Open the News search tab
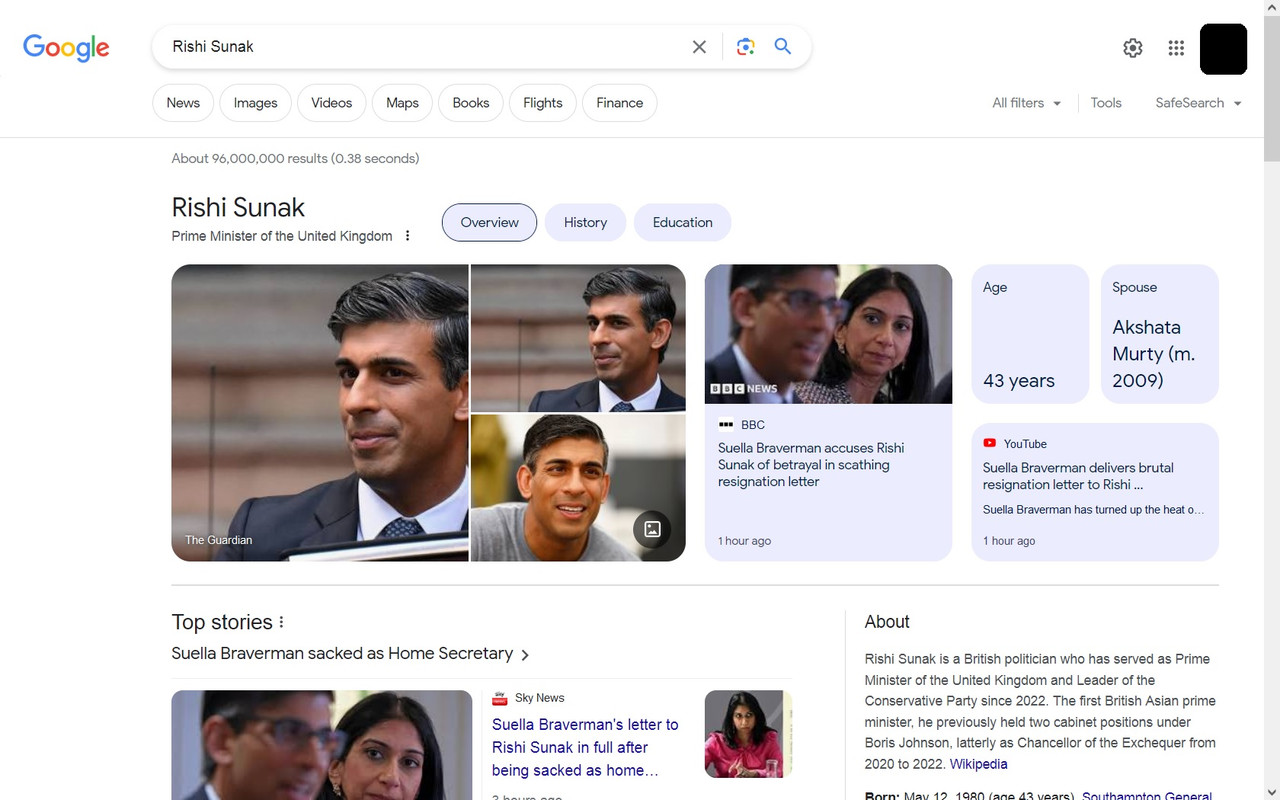This screenshot has height=800, width=1280. [183, 102]
